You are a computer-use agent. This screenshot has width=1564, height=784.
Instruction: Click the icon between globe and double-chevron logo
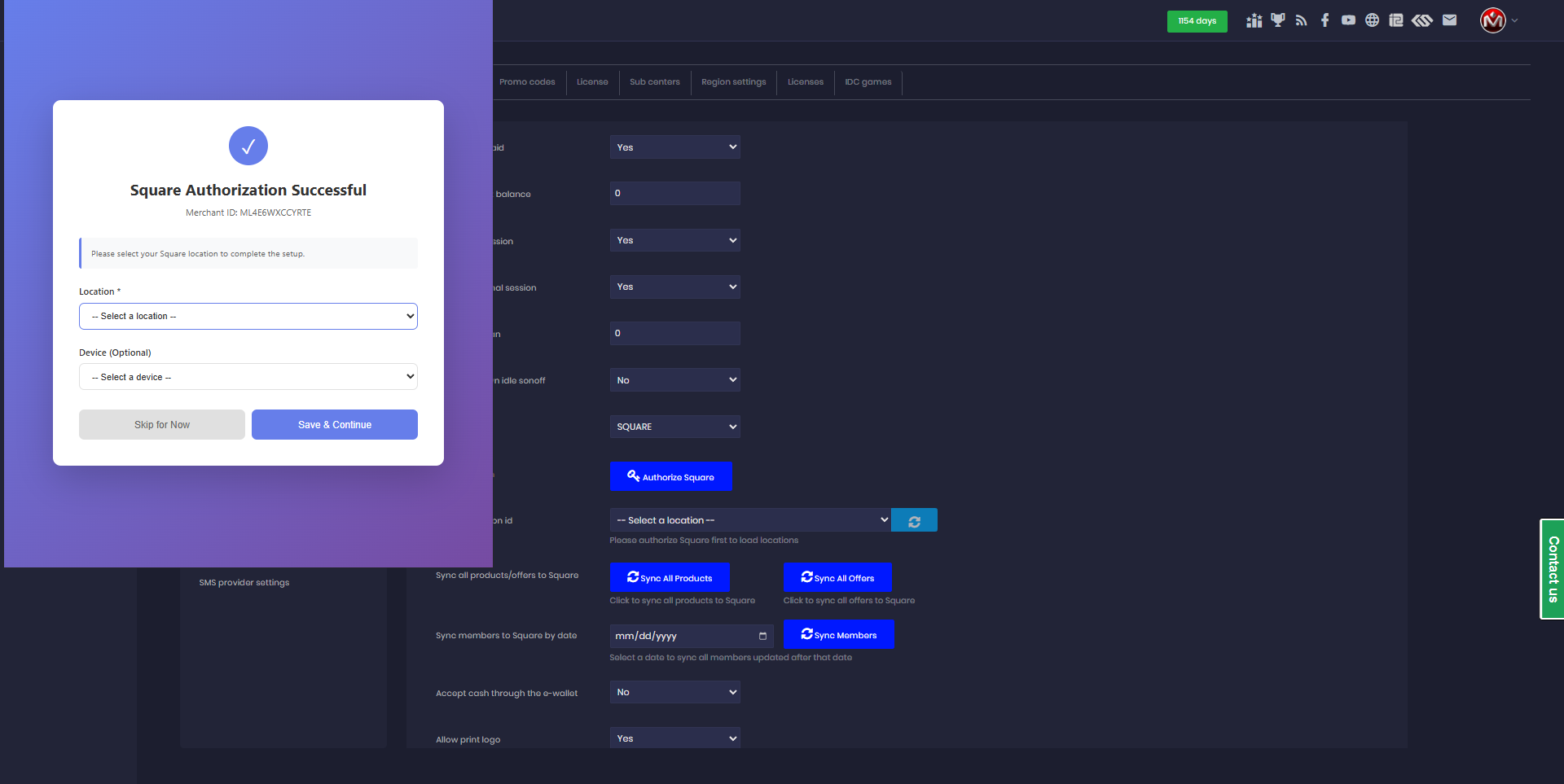pyautogui.click(x=1396, y=20)
